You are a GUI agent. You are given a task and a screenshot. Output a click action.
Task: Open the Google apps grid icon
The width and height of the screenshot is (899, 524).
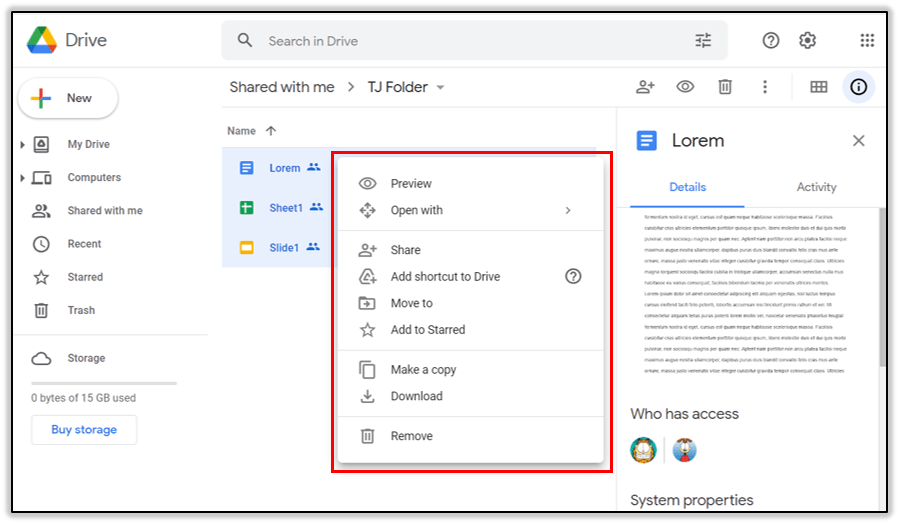(867, 41)
